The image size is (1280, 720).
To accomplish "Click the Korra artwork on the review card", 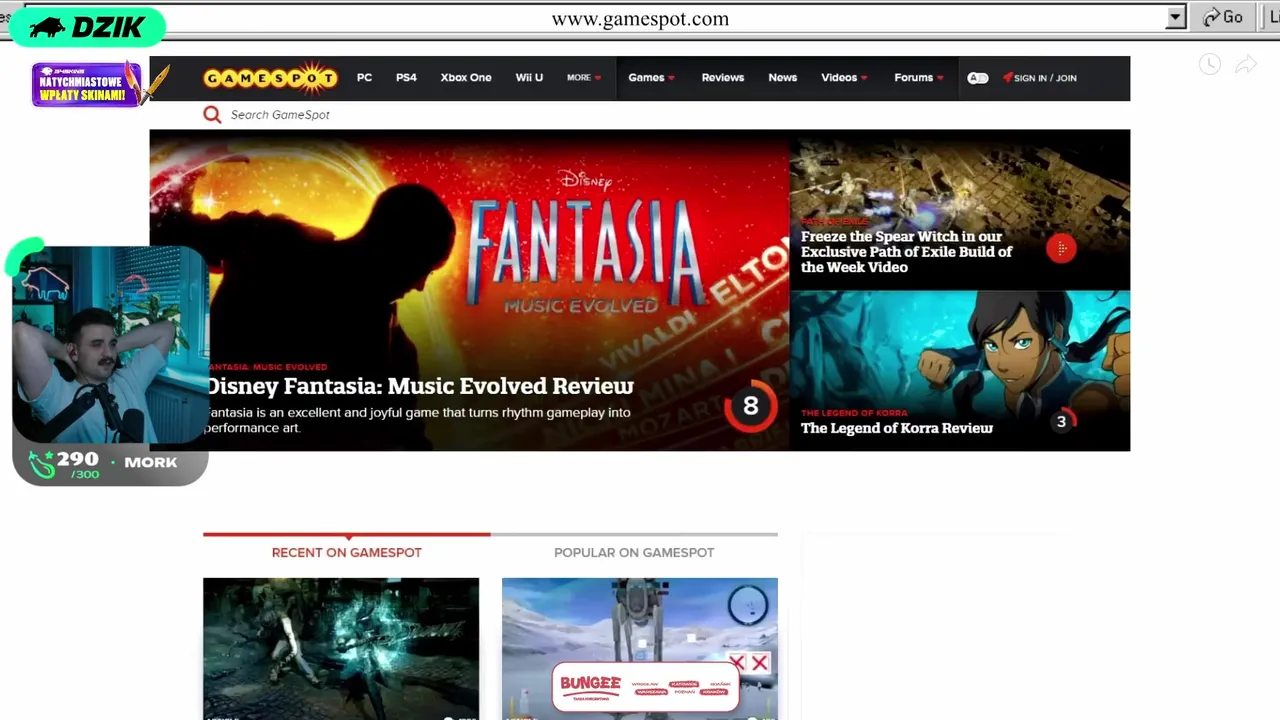I will pyautogui.click(x=960, y=350).
